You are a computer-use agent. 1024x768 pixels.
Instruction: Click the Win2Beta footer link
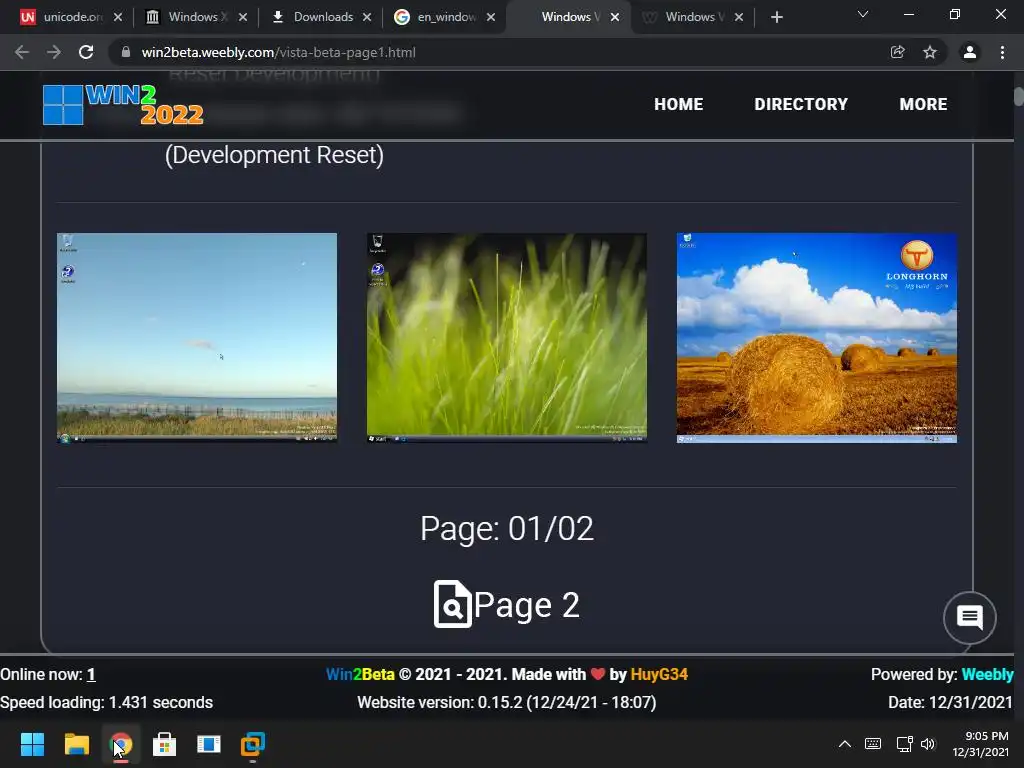[360, 675]
